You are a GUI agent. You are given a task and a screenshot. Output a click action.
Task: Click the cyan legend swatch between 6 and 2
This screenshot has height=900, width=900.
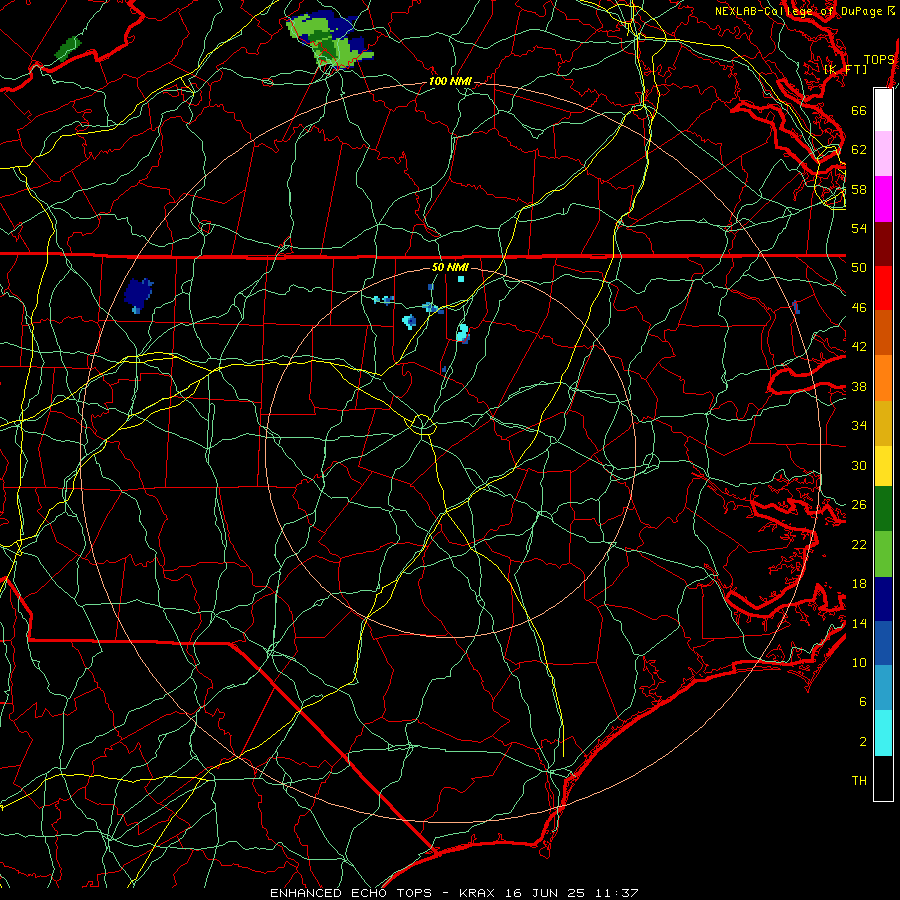point(883,733)
